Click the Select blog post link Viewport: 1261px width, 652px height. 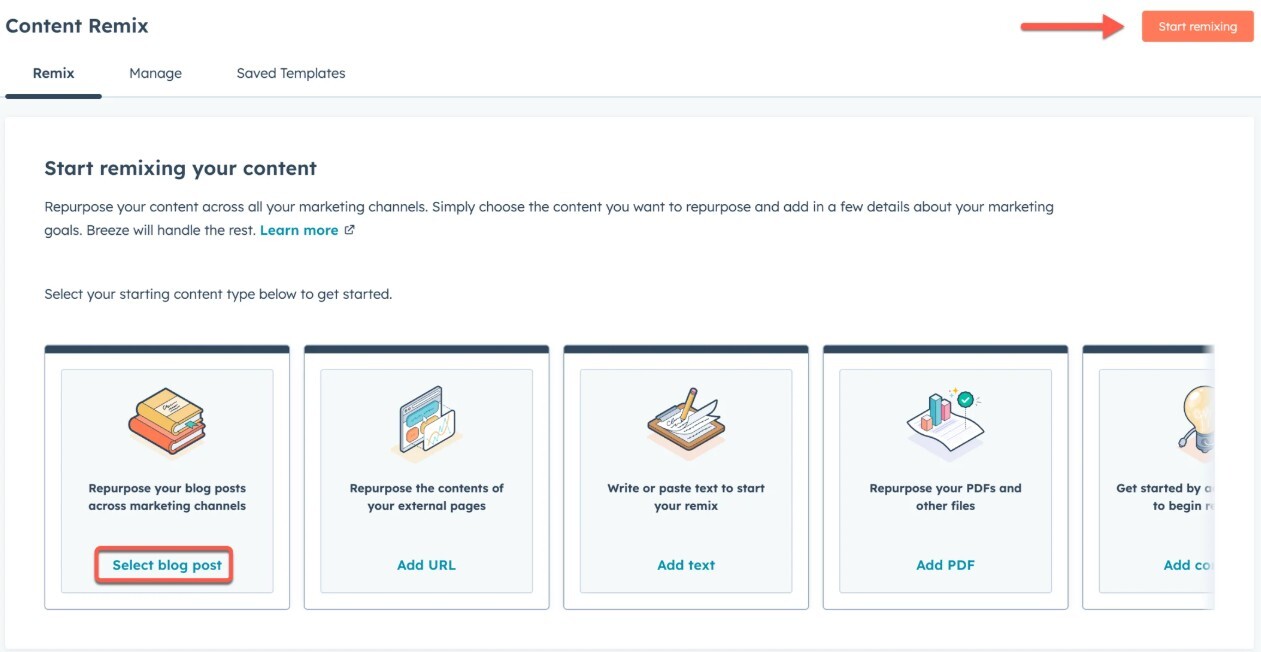pos(167,565)
